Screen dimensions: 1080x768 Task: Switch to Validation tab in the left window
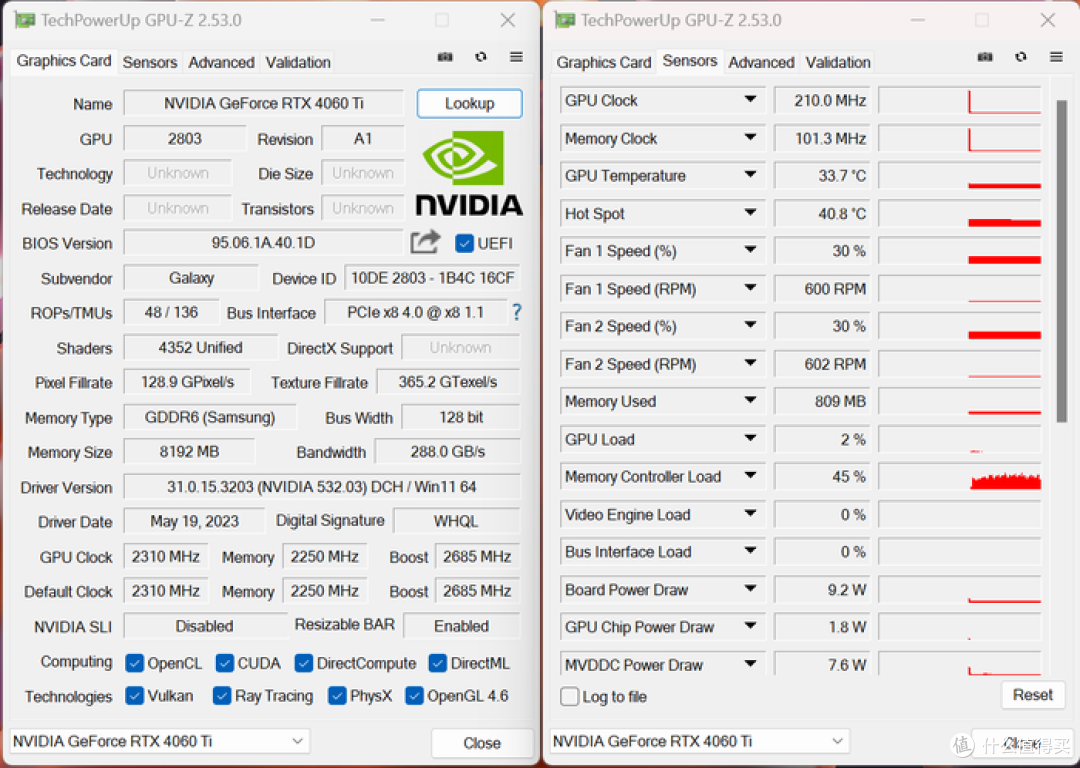pyautogui.click(x=298, y=62)
